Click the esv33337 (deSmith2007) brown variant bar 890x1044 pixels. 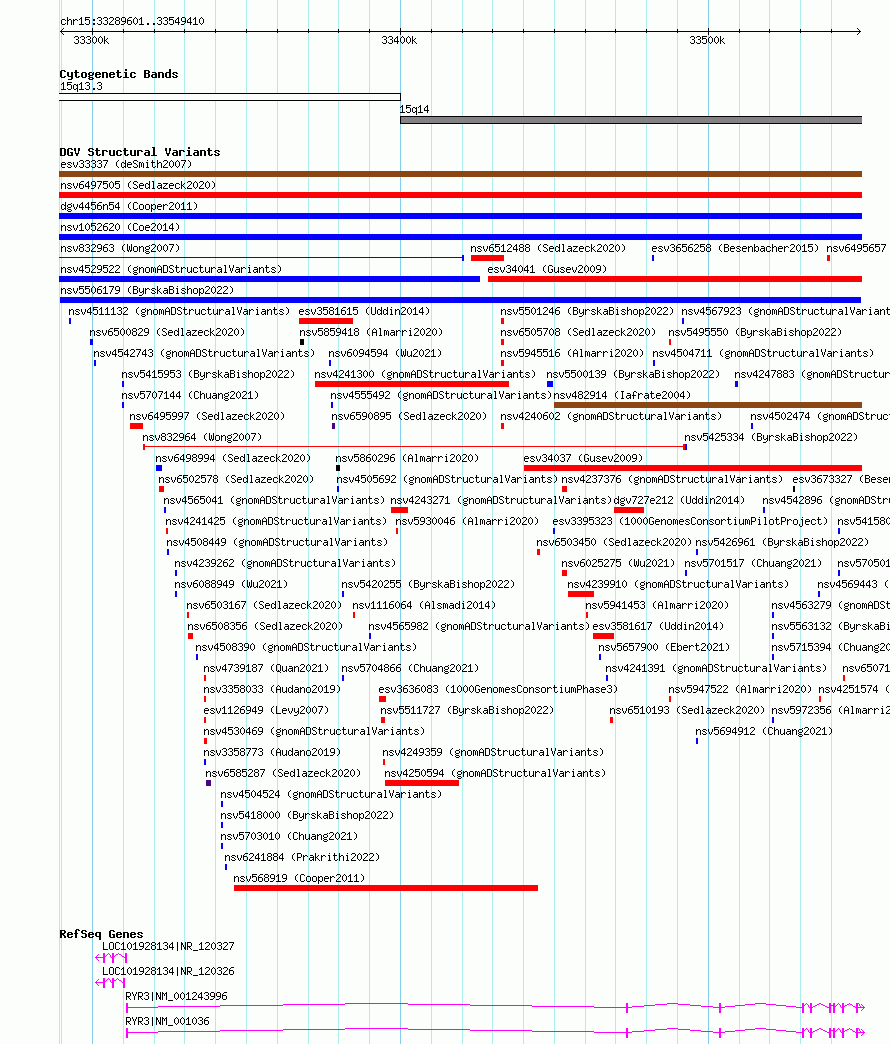[461, 174]
